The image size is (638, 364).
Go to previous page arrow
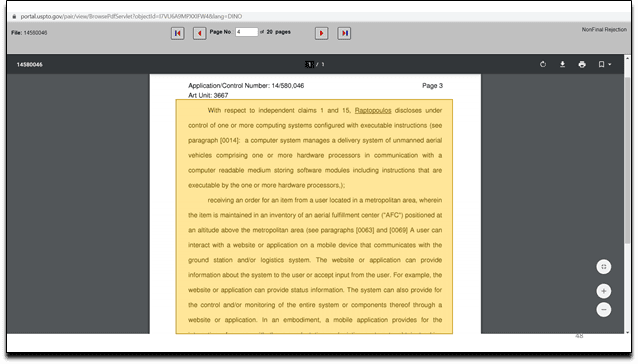click(199, 33)
